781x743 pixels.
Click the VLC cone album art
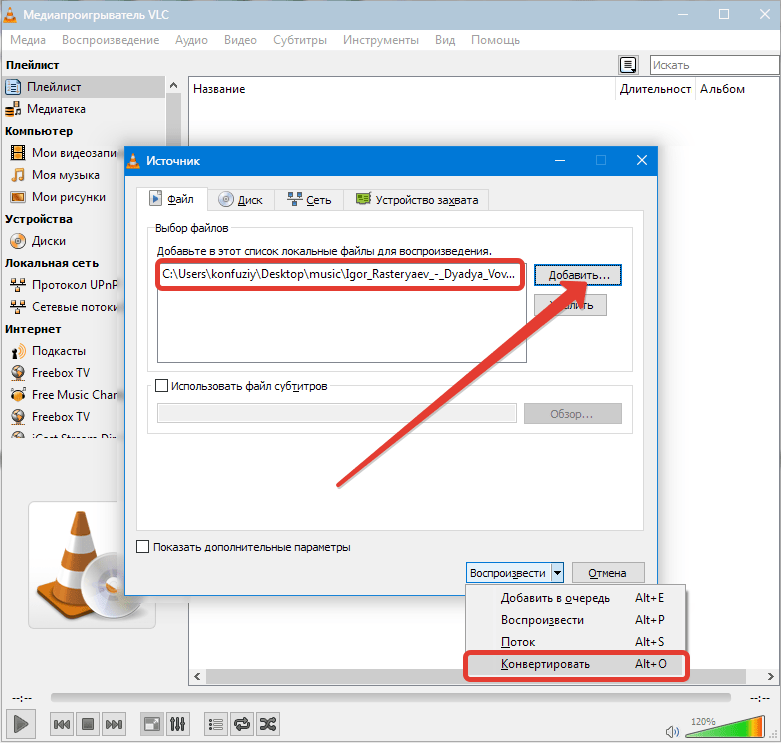(x=92, y=565)
